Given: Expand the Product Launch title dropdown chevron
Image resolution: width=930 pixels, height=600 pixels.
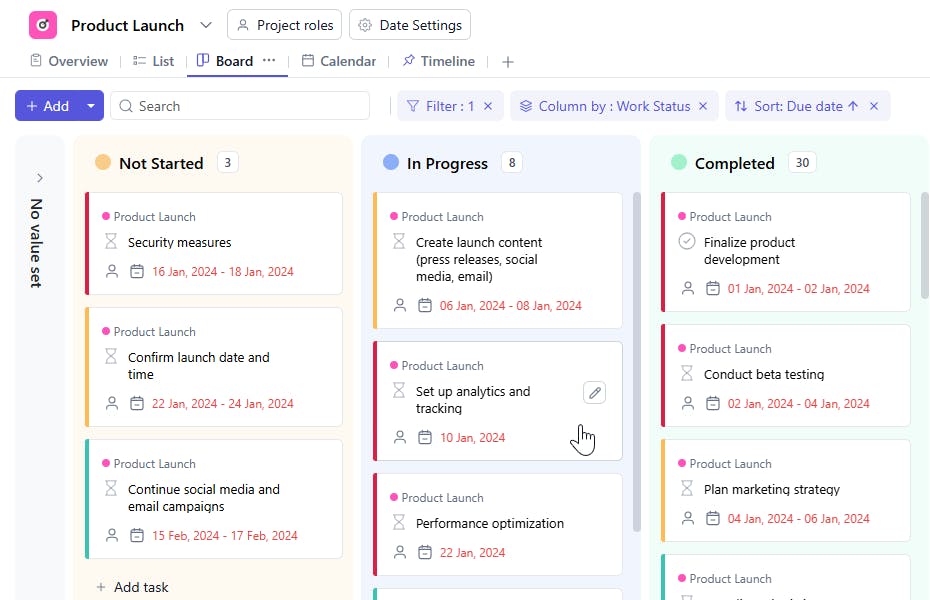Looking at the screenshot, I should pyautogui.click(x=206, y=25).
